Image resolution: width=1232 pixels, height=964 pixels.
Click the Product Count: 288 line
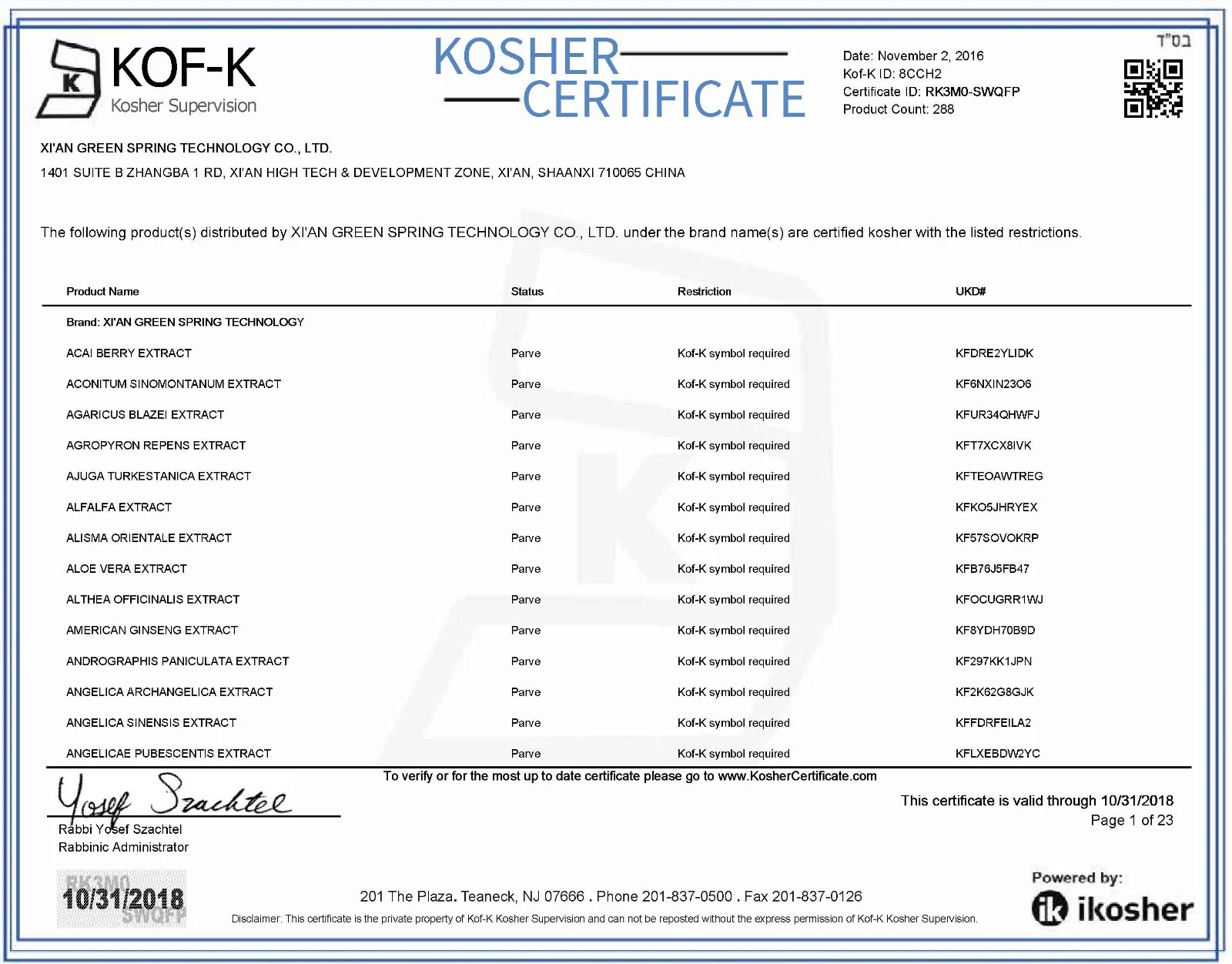(898, 109)
